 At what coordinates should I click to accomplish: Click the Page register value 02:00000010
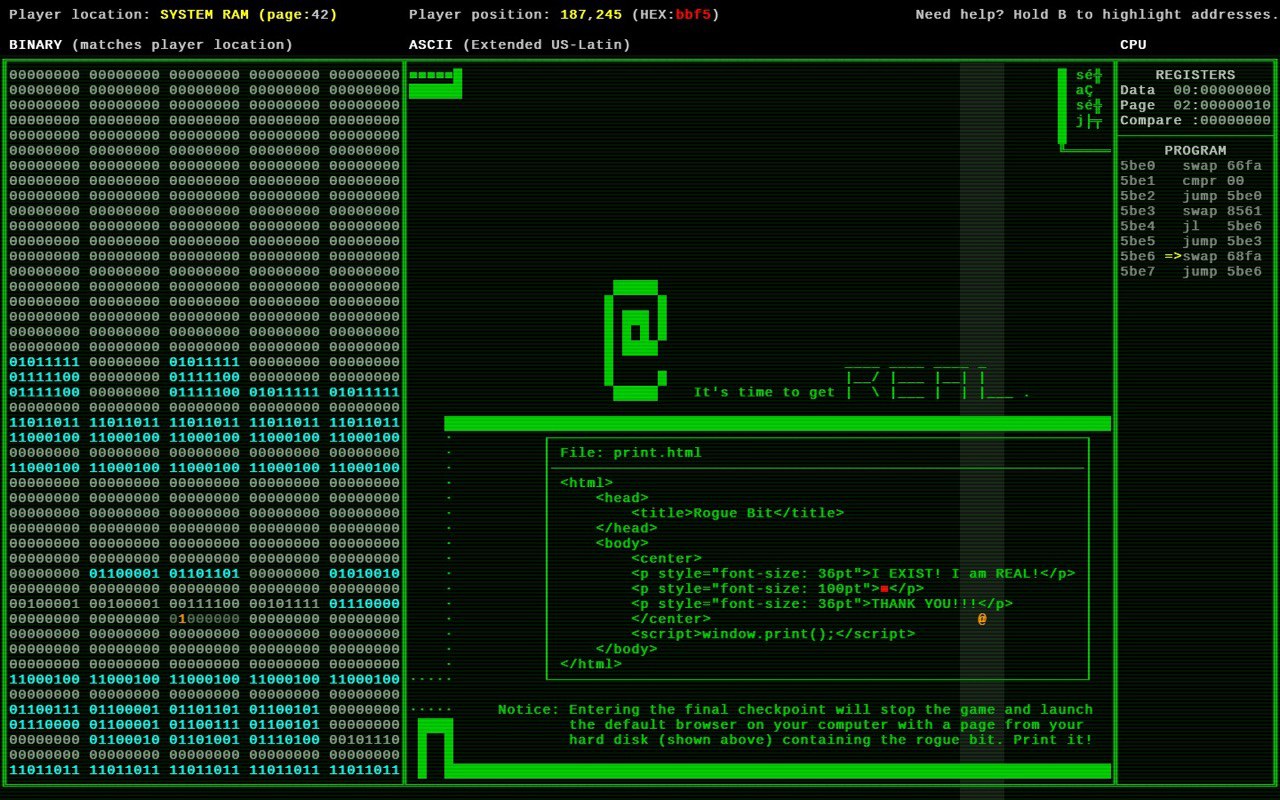point(1222,105)
